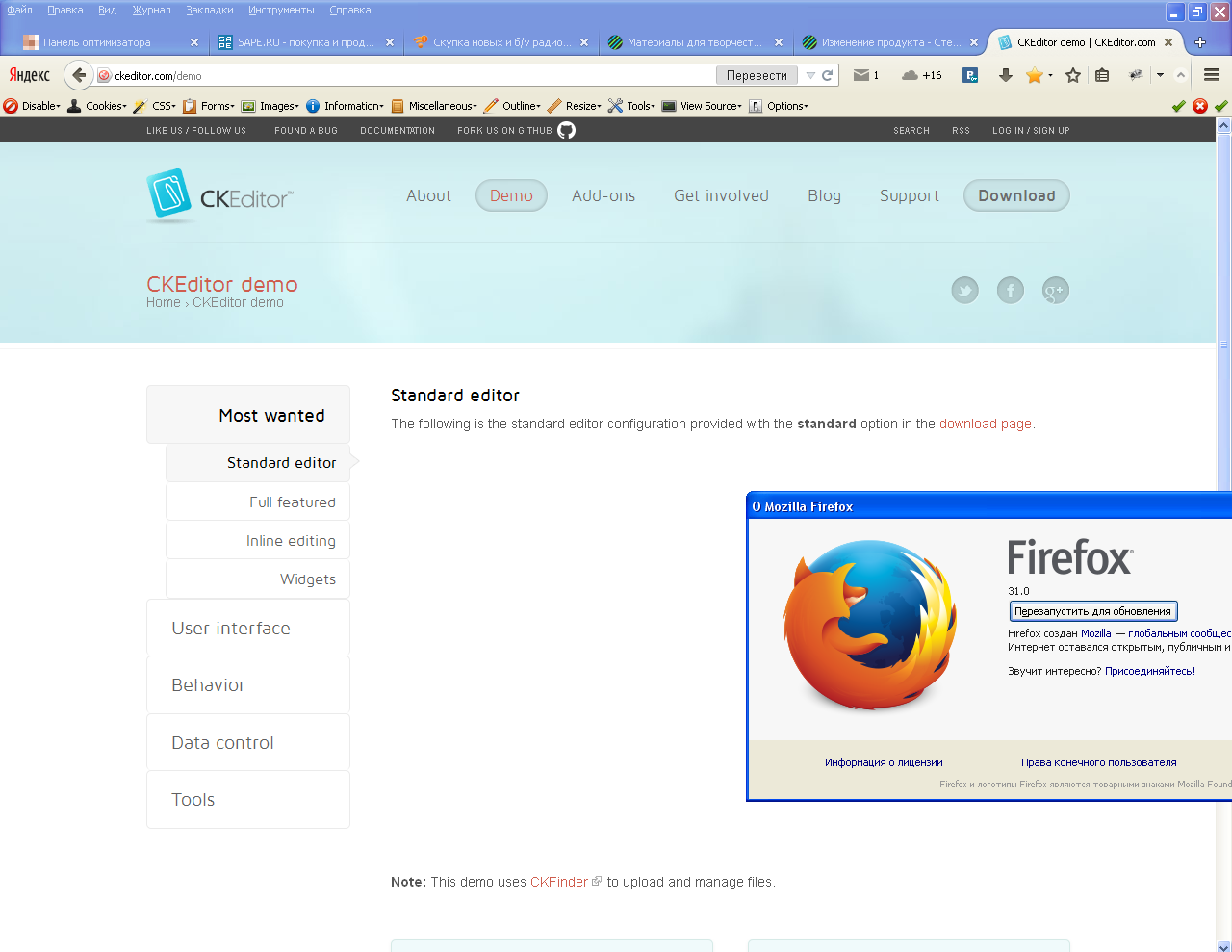Click the Yandex logo button in the navigation bar
Image resolution: width=1232 pixels, height=952 pixels.
[29, 75]
